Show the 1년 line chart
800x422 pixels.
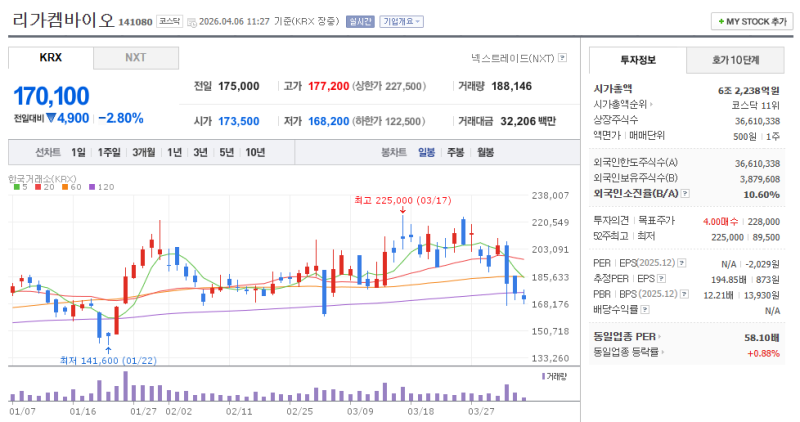(x=174, y=152)
